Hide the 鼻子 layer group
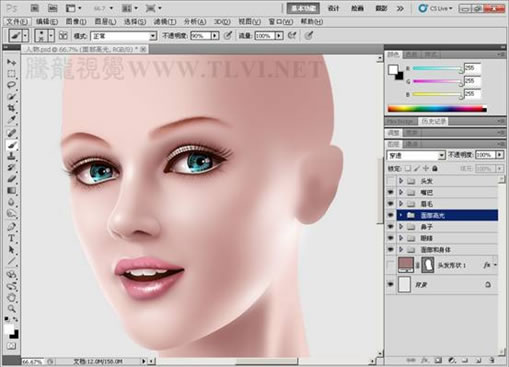The width and height of the screenshot is (509, 367). pyautogui.click(x=390, y=227)
